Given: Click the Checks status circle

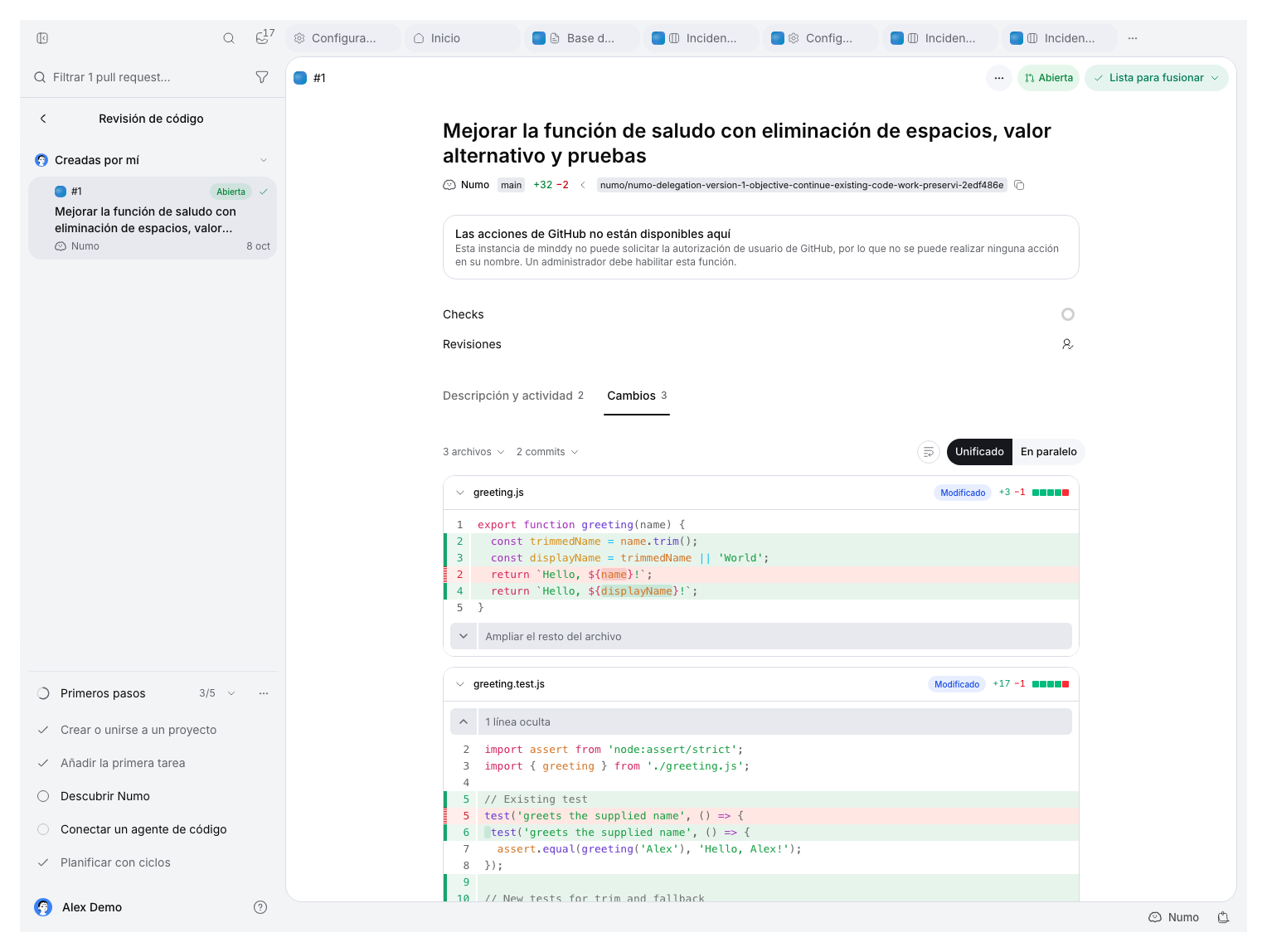Looking at the screenshot, I should [x=1068, y=314].
